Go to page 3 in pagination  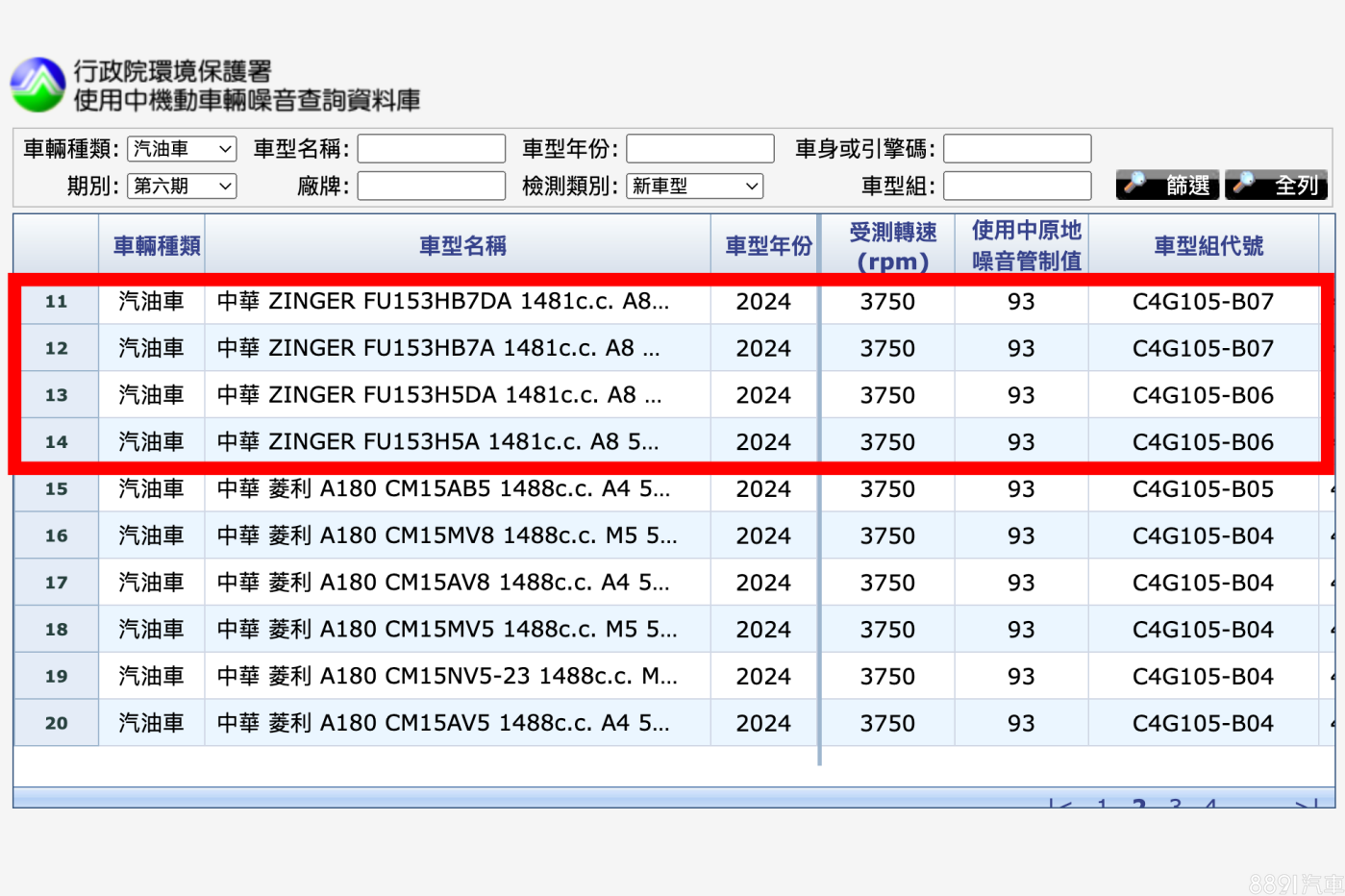(x=1175, y=804)
